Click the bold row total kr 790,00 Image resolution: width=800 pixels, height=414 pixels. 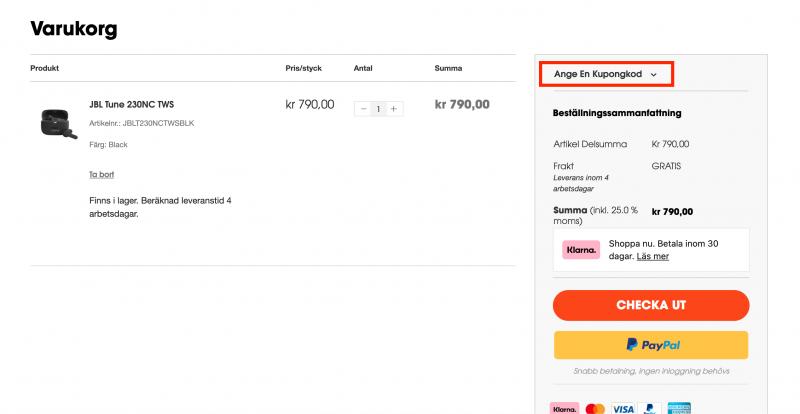[462, 105]
